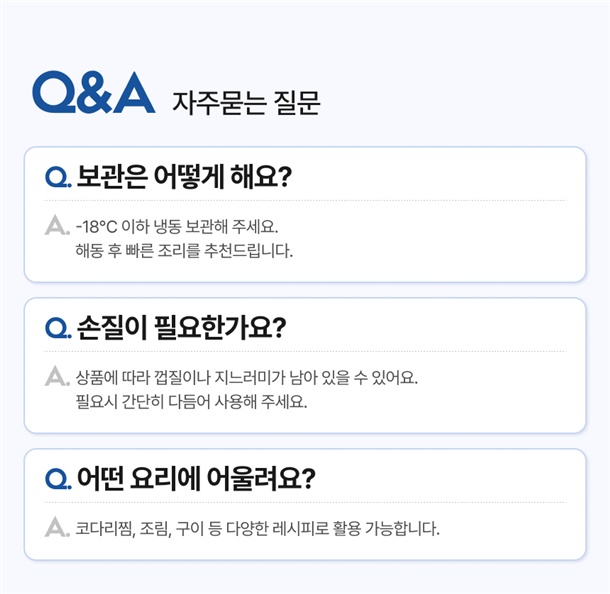
Task: Click the first FAQ card about storage
Action: (305, 214)
